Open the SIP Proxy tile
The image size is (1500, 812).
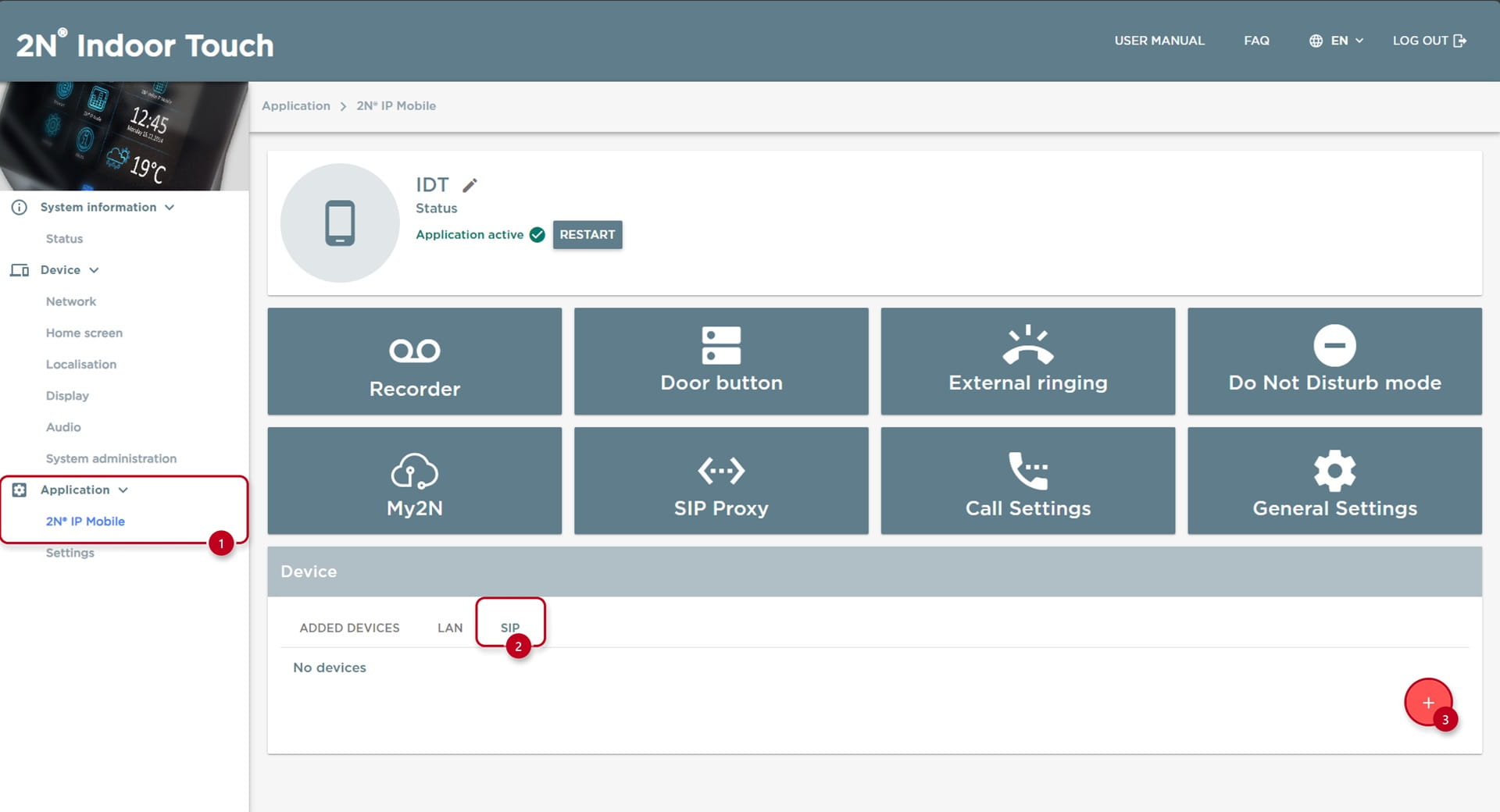tap(721, 480)
